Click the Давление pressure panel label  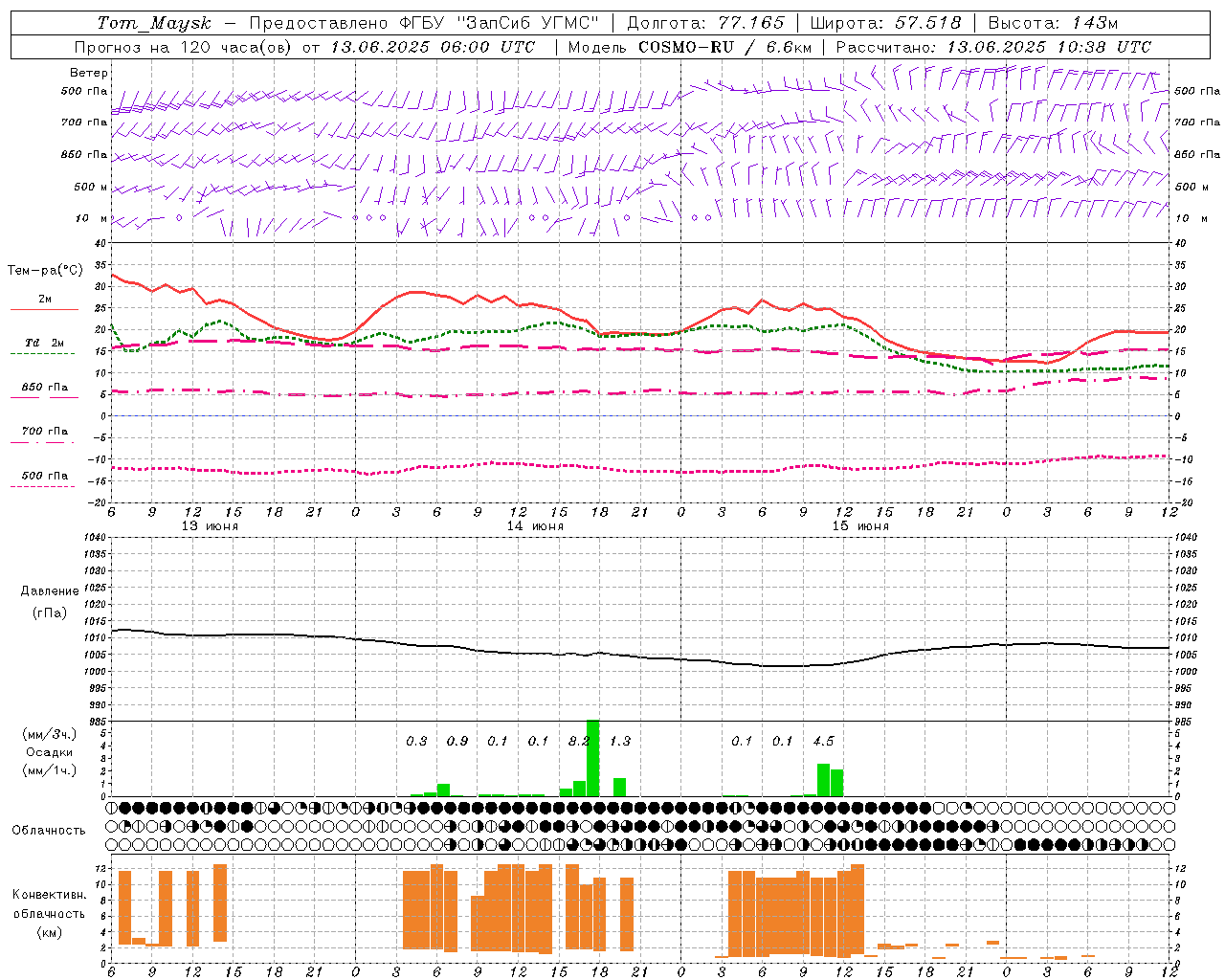50,590
